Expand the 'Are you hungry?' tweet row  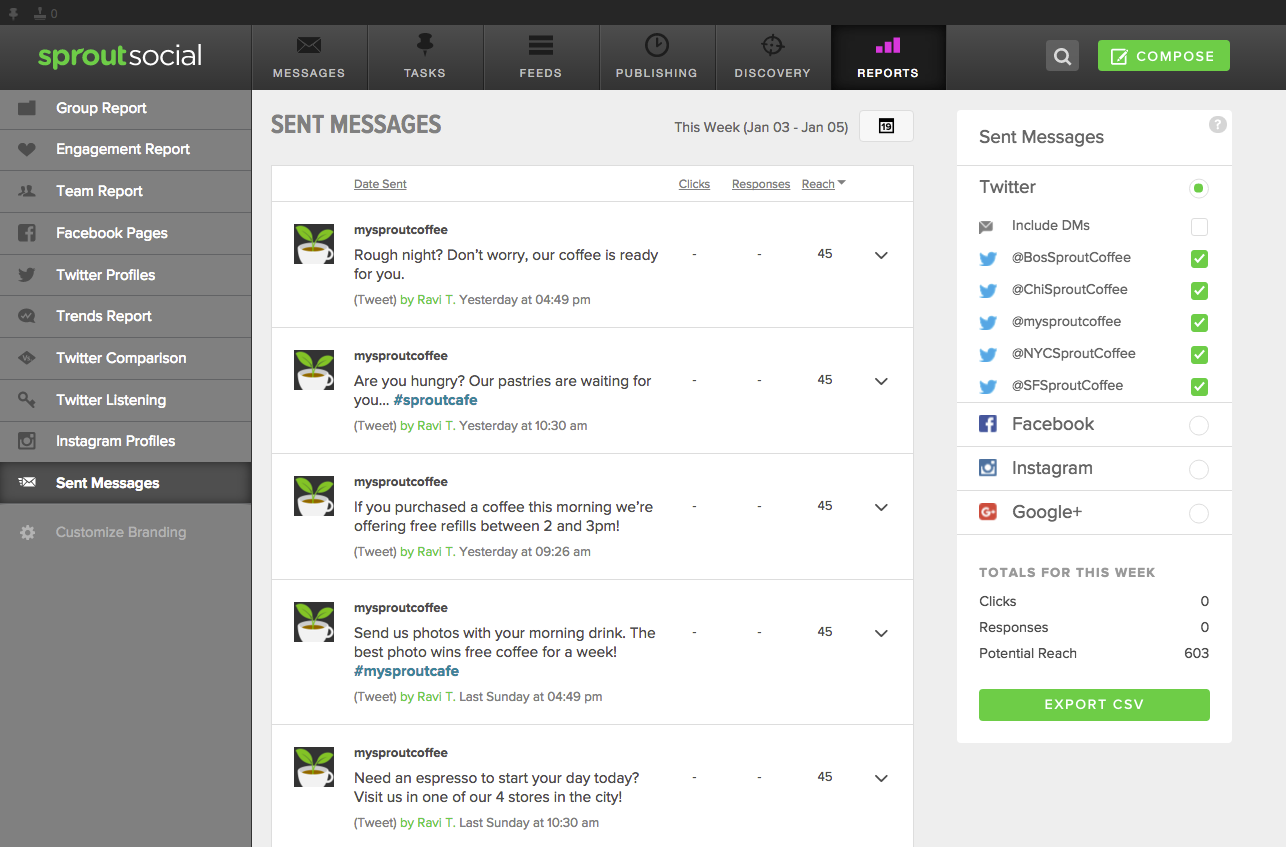[881, 381]
